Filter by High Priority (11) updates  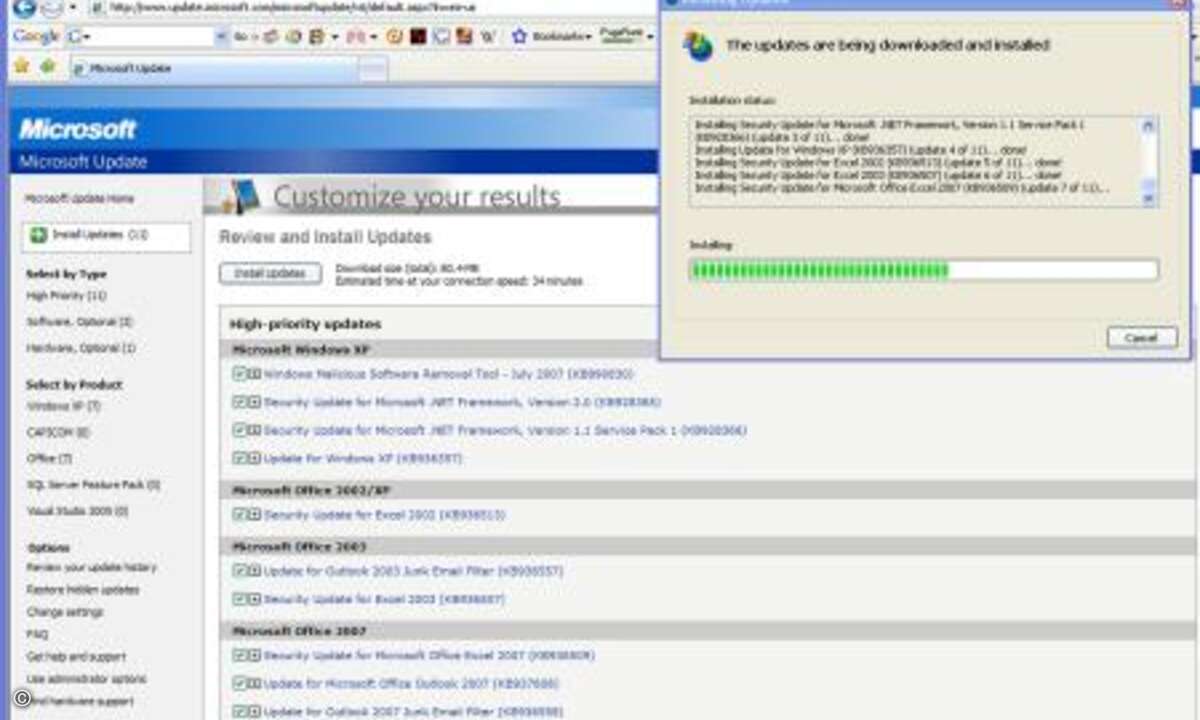coord(66,296)
